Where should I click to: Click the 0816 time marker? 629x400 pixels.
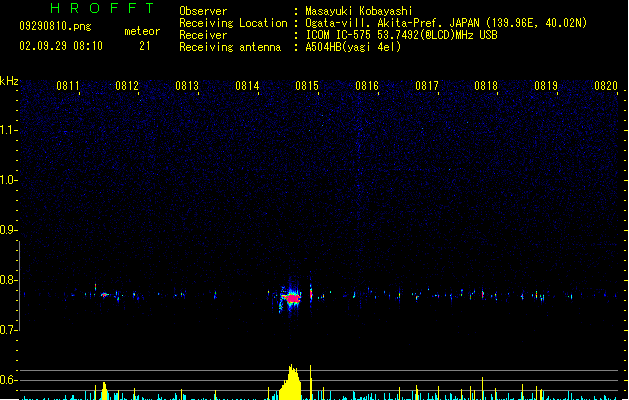tap(367, 86)
